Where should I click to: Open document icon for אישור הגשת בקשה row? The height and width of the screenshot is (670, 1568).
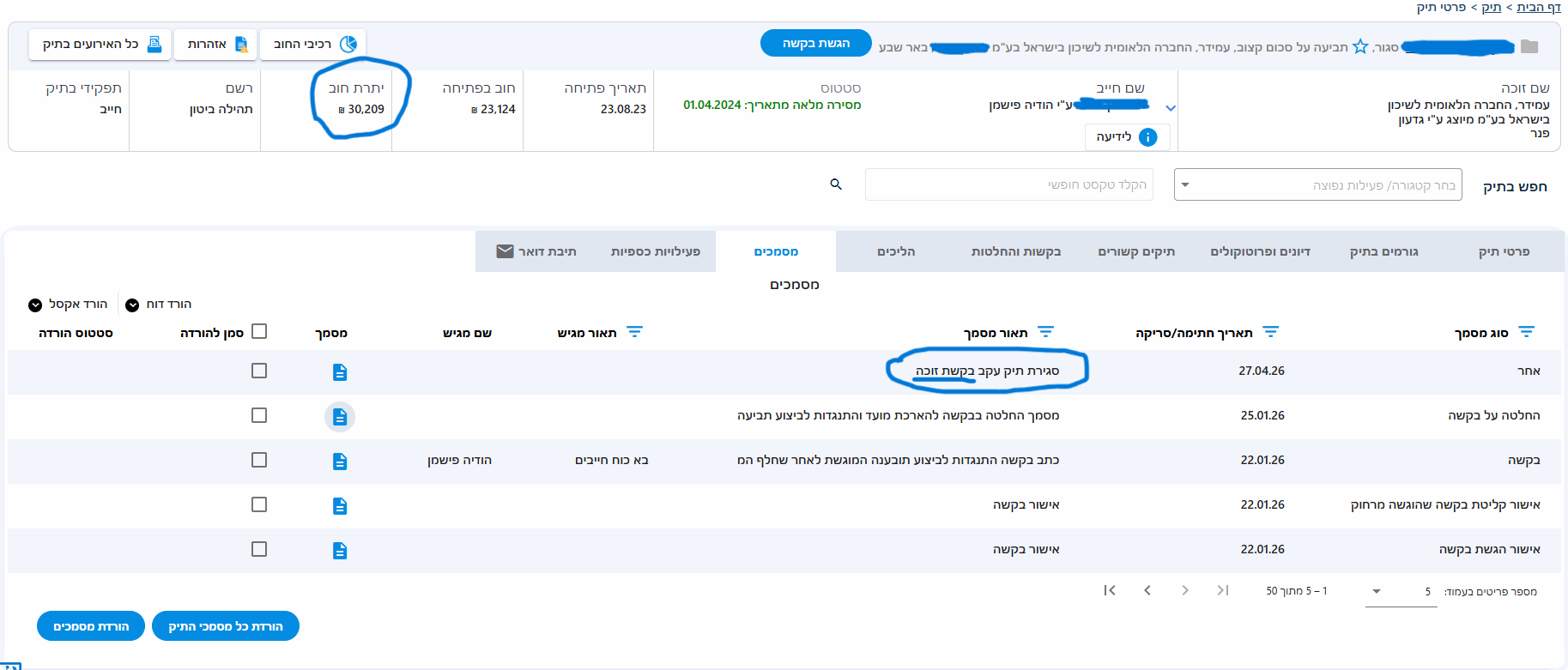coord(340,551)
